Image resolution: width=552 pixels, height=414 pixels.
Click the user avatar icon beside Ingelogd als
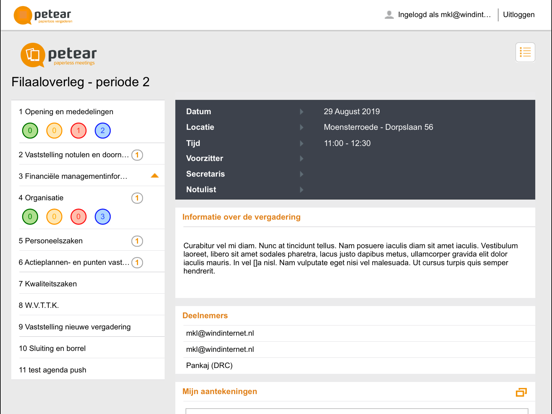389,15
